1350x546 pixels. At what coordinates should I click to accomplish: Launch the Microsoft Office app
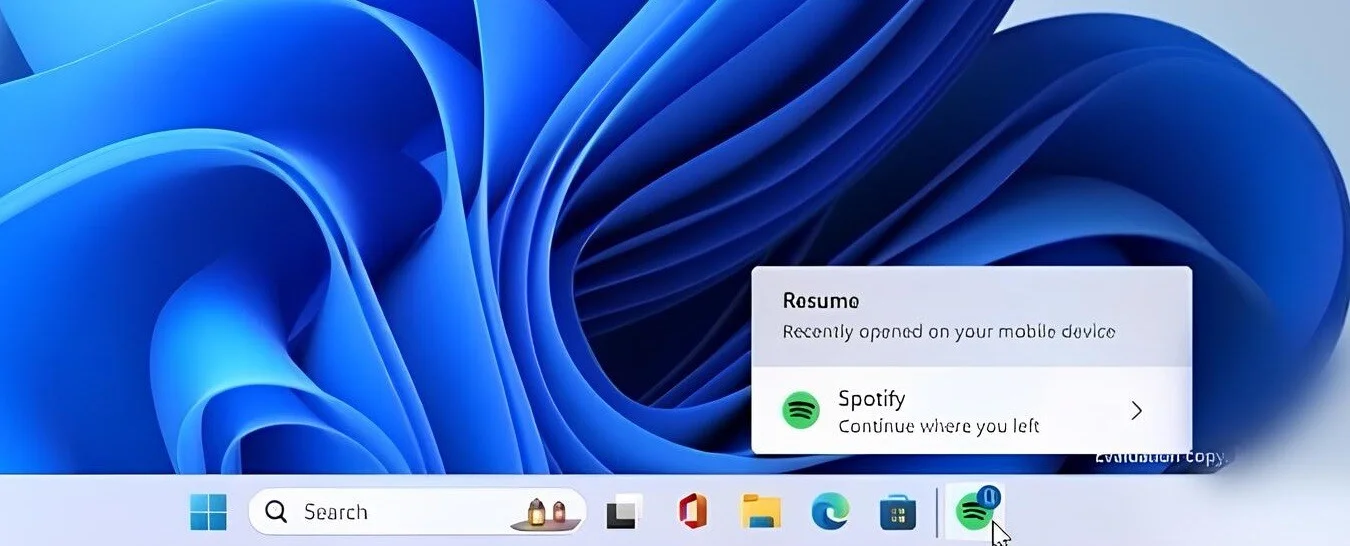(691, 512)
